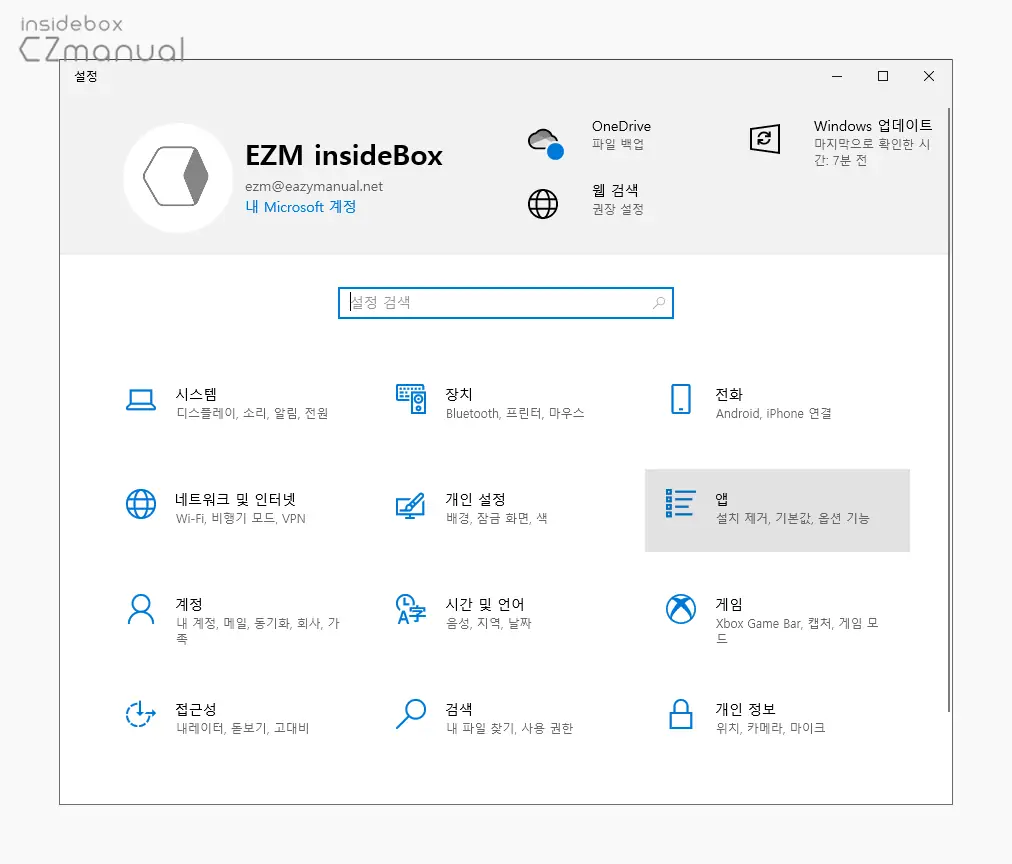This screenshot has height=864, width=1012.
Task: Open the 개인 정보 privacy icon
Action: [x=680, y=717]
